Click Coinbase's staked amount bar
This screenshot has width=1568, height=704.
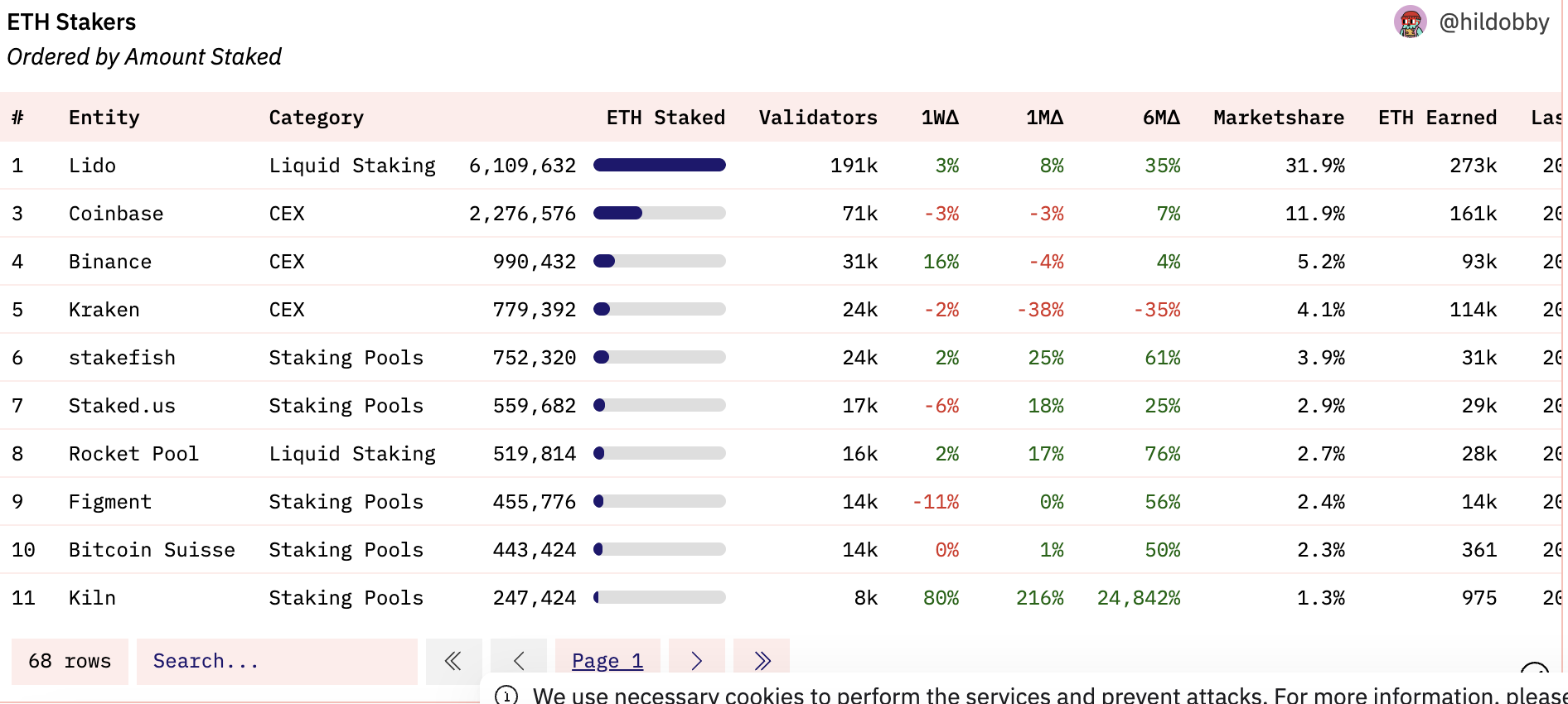(660, 214)
